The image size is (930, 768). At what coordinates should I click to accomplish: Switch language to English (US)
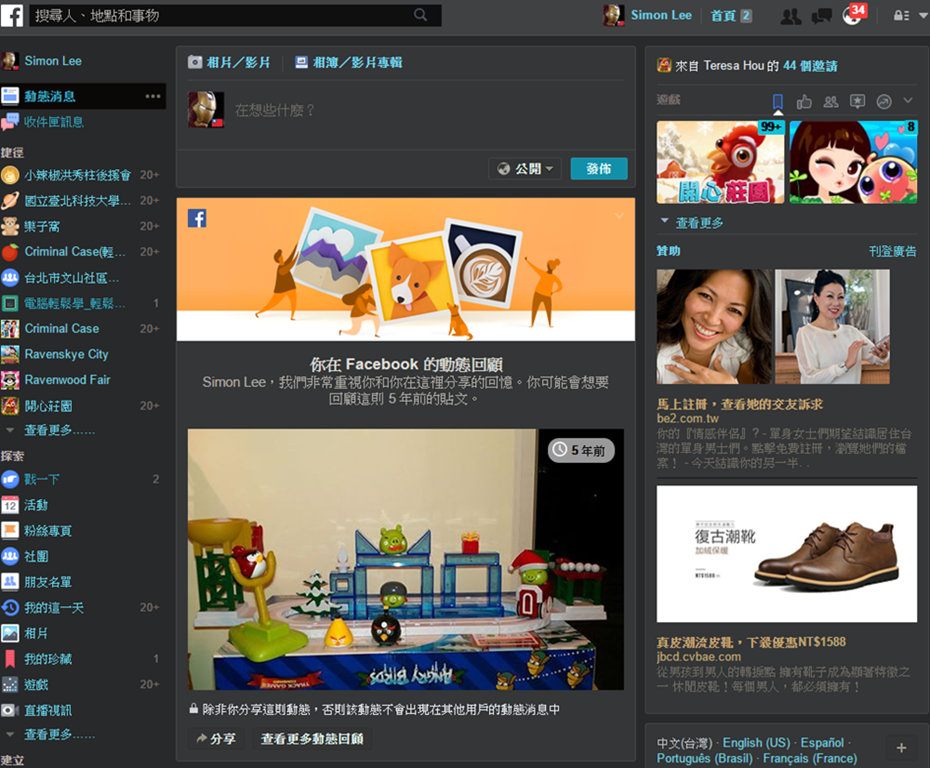pos(756,742)
